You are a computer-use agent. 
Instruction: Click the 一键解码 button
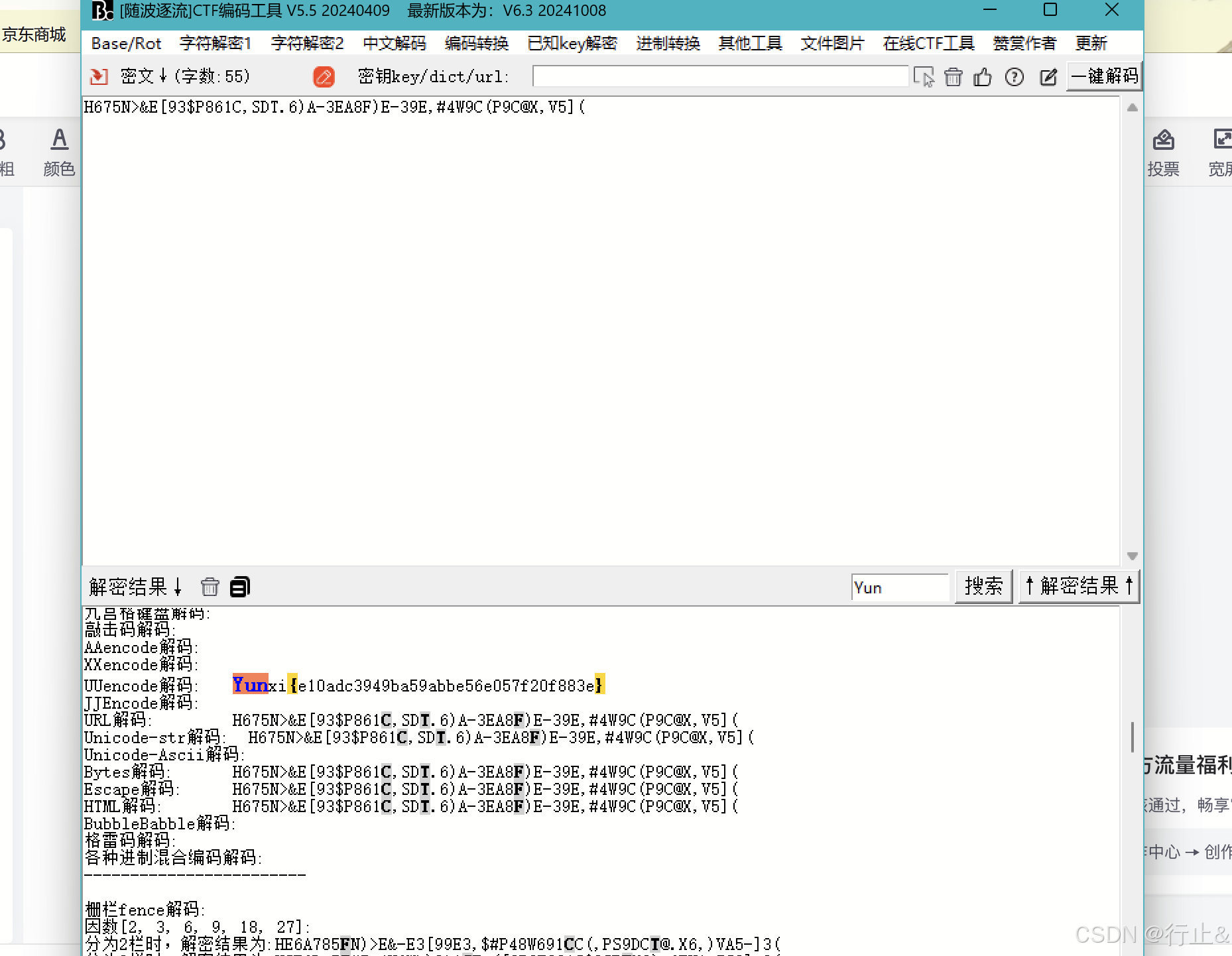coord(1105,76)
